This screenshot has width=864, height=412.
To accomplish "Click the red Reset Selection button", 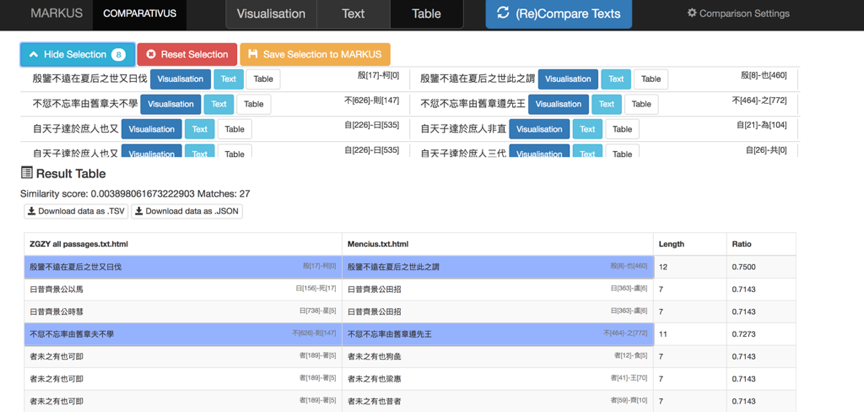I will pos(187,55).
